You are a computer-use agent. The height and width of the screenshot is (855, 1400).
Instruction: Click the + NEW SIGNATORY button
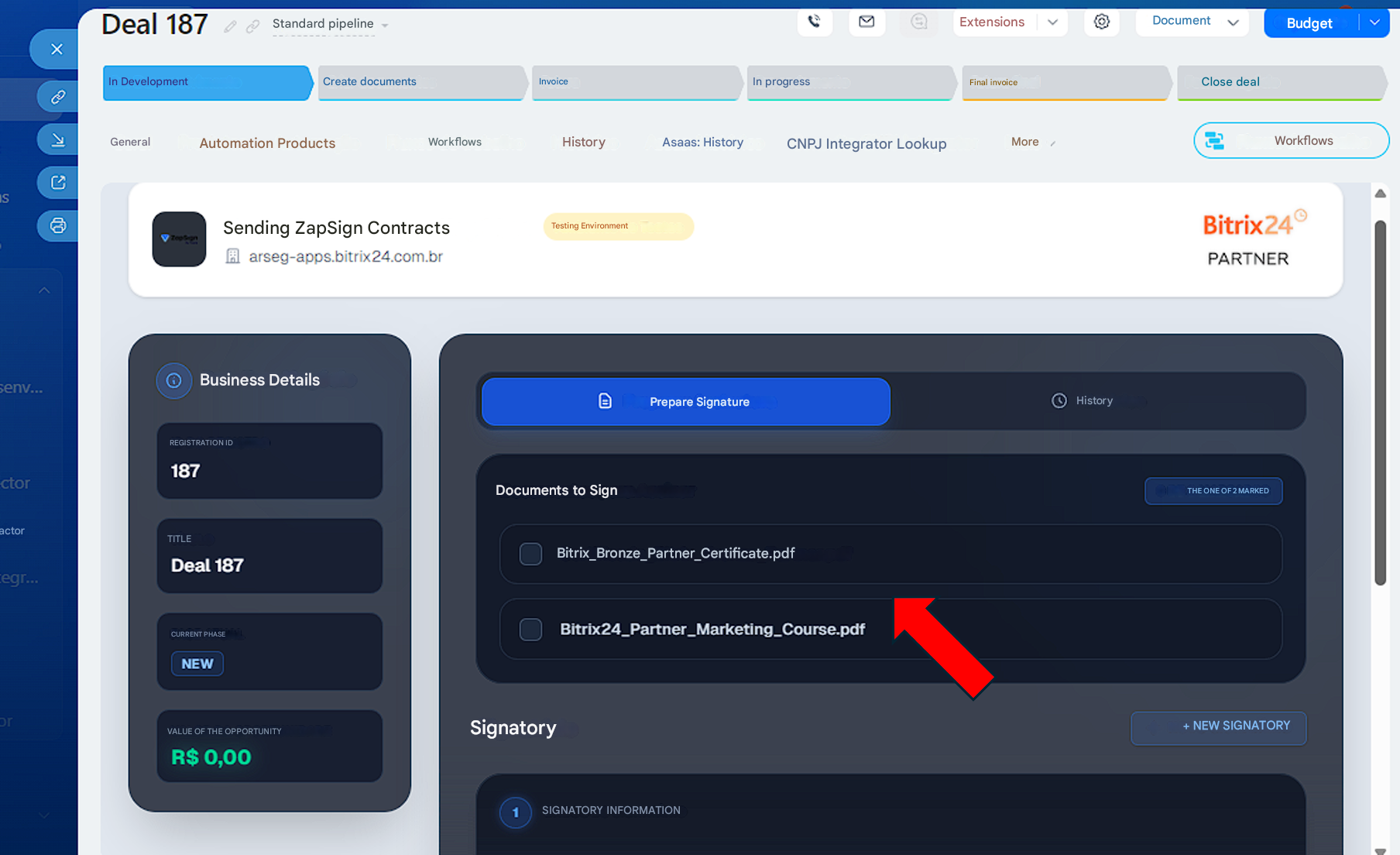1218,726
